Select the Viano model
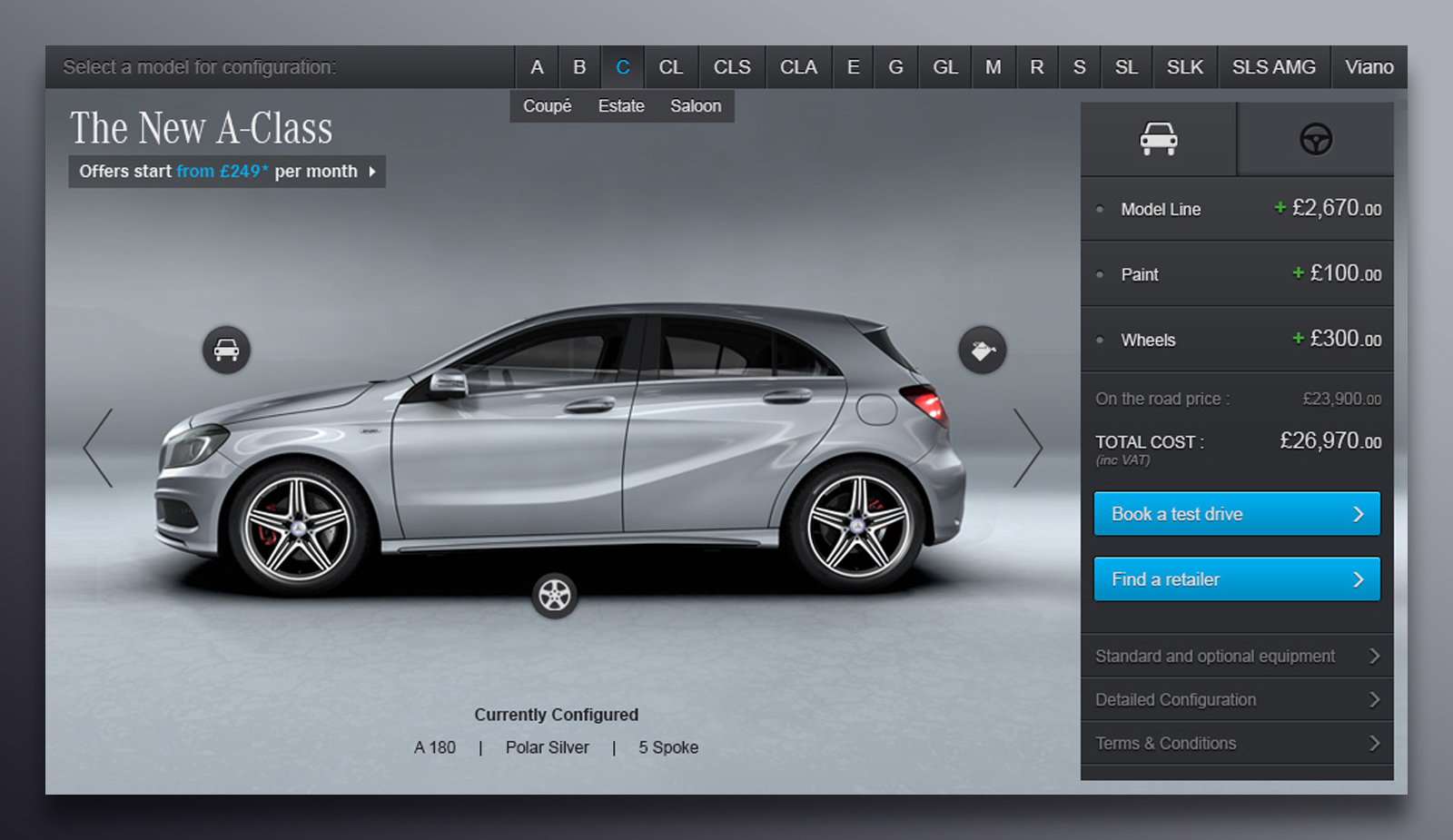Screen dimensions: 1453x840 1369,67
